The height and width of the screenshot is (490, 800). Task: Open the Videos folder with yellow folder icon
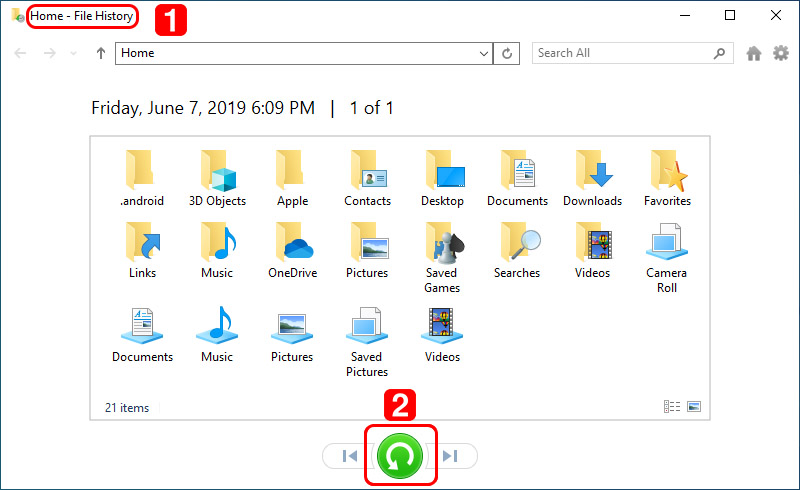tap(592, 250)
